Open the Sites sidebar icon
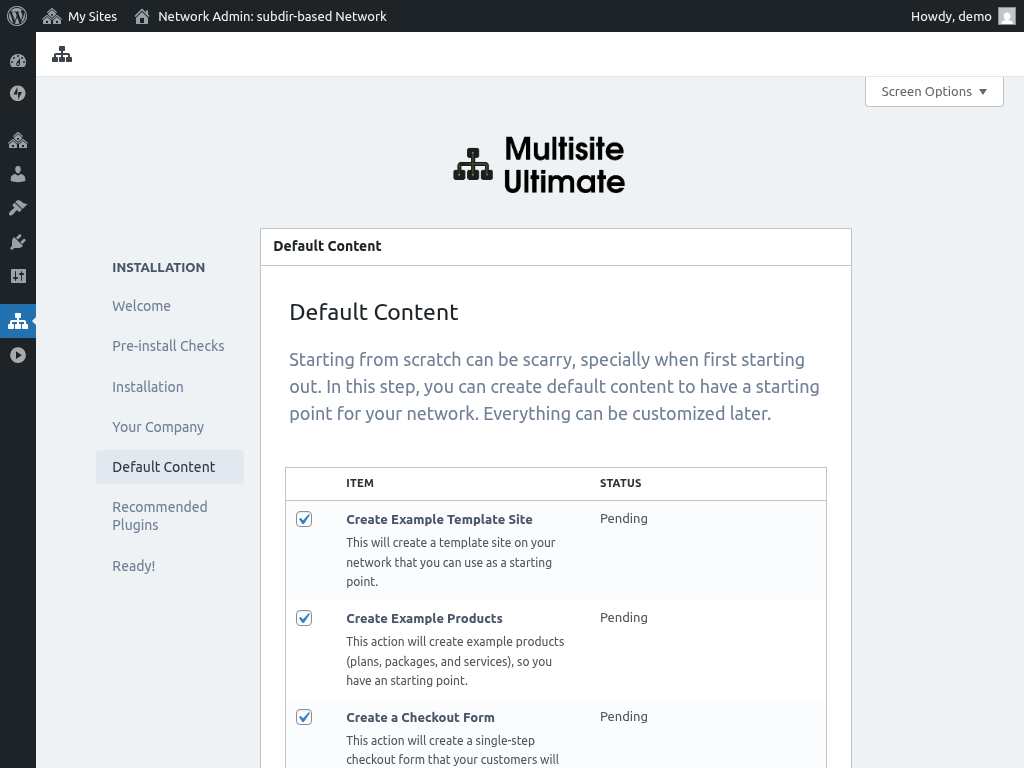This screenshot has height=768, width=1024. (x=18, y=140)
